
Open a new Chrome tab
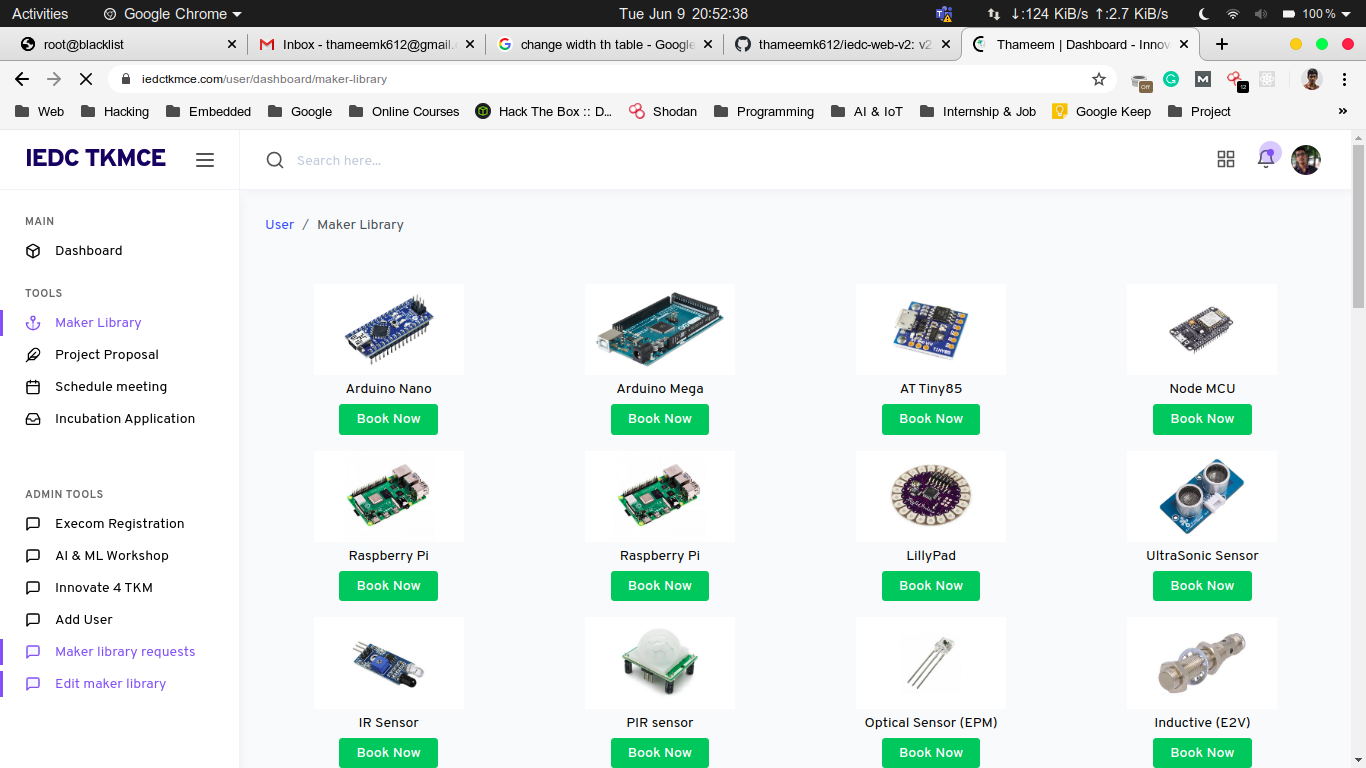1221,44
